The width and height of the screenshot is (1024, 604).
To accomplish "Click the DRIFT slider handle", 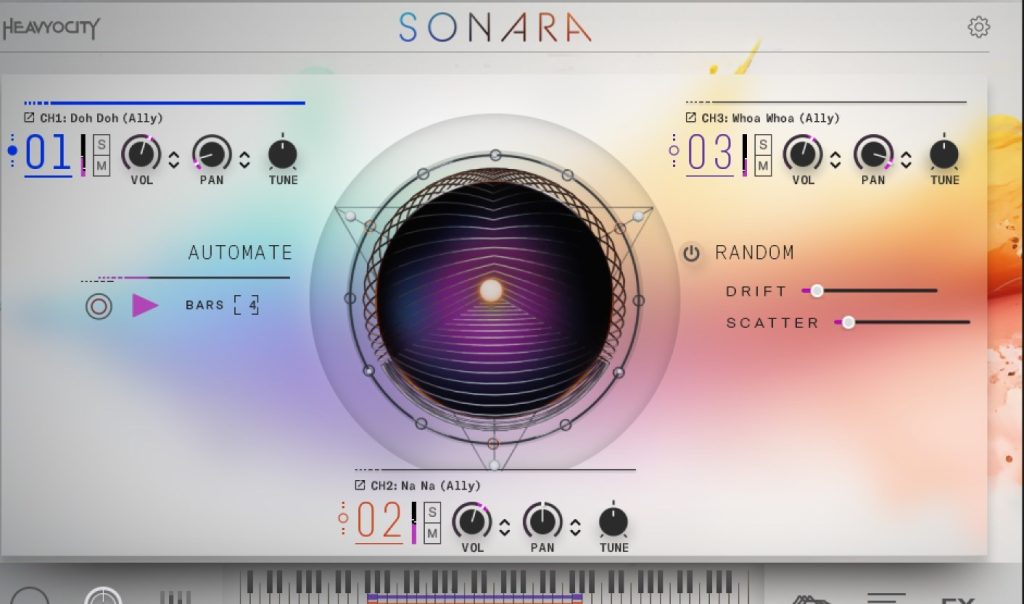I will click(817, 291).
